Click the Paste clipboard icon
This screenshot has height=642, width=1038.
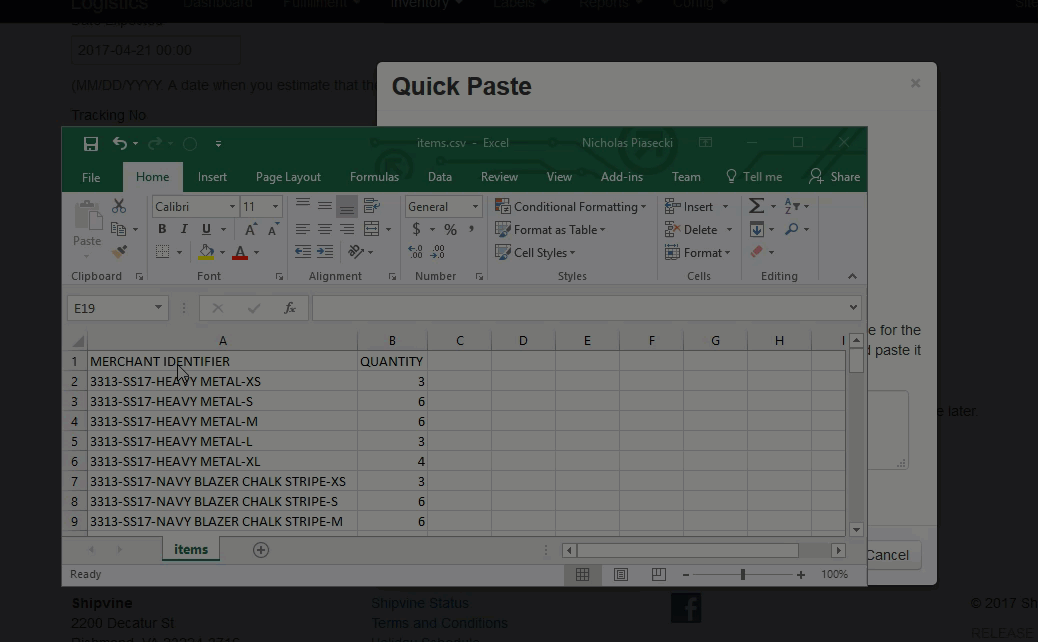(x=87, y=216)
